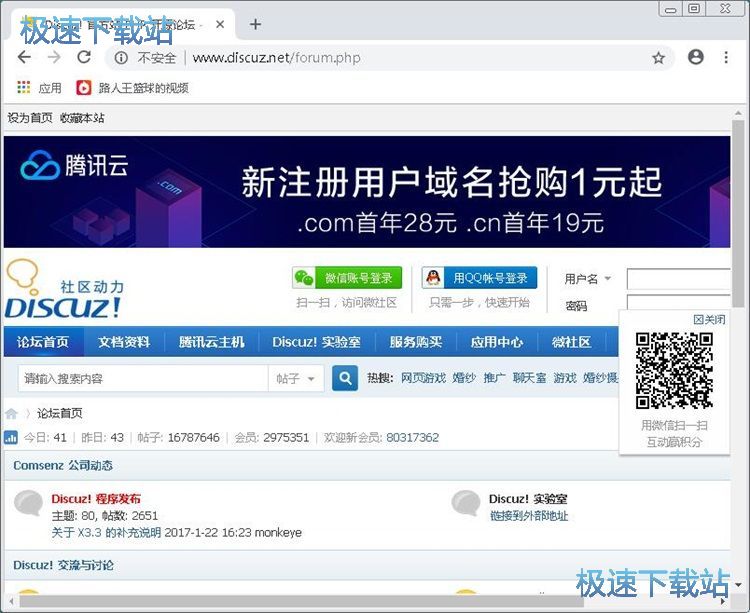Open the 路人王篮球的视频 bookmark
This screenshot has width=750, height=613.
(132, 88)
